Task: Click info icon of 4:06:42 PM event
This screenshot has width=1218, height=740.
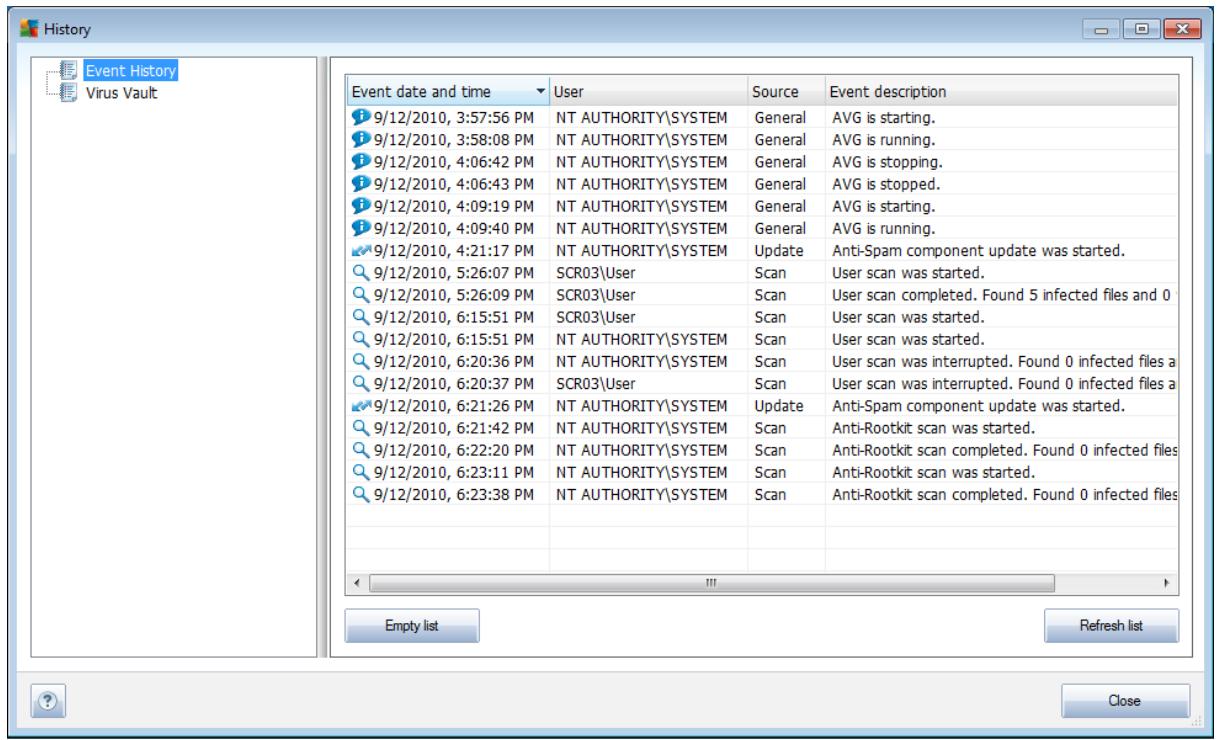Action: [x=361, y=162]
